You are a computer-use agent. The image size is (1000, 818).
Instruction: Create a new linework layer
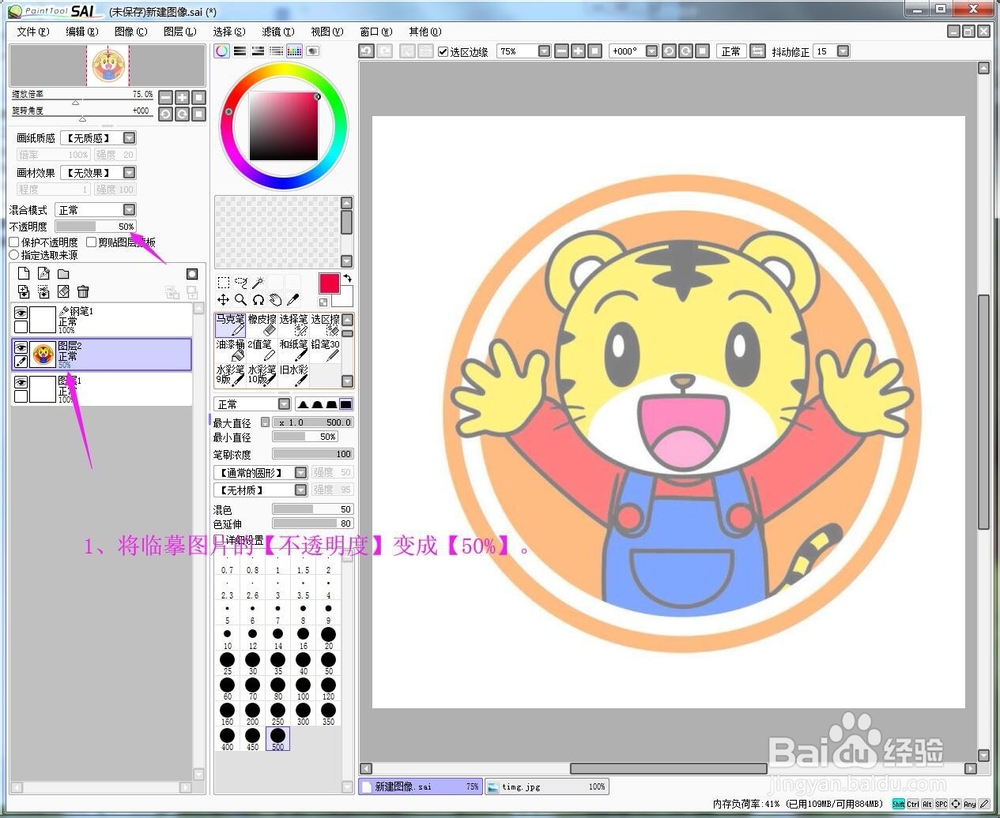(x=43, y=274)
